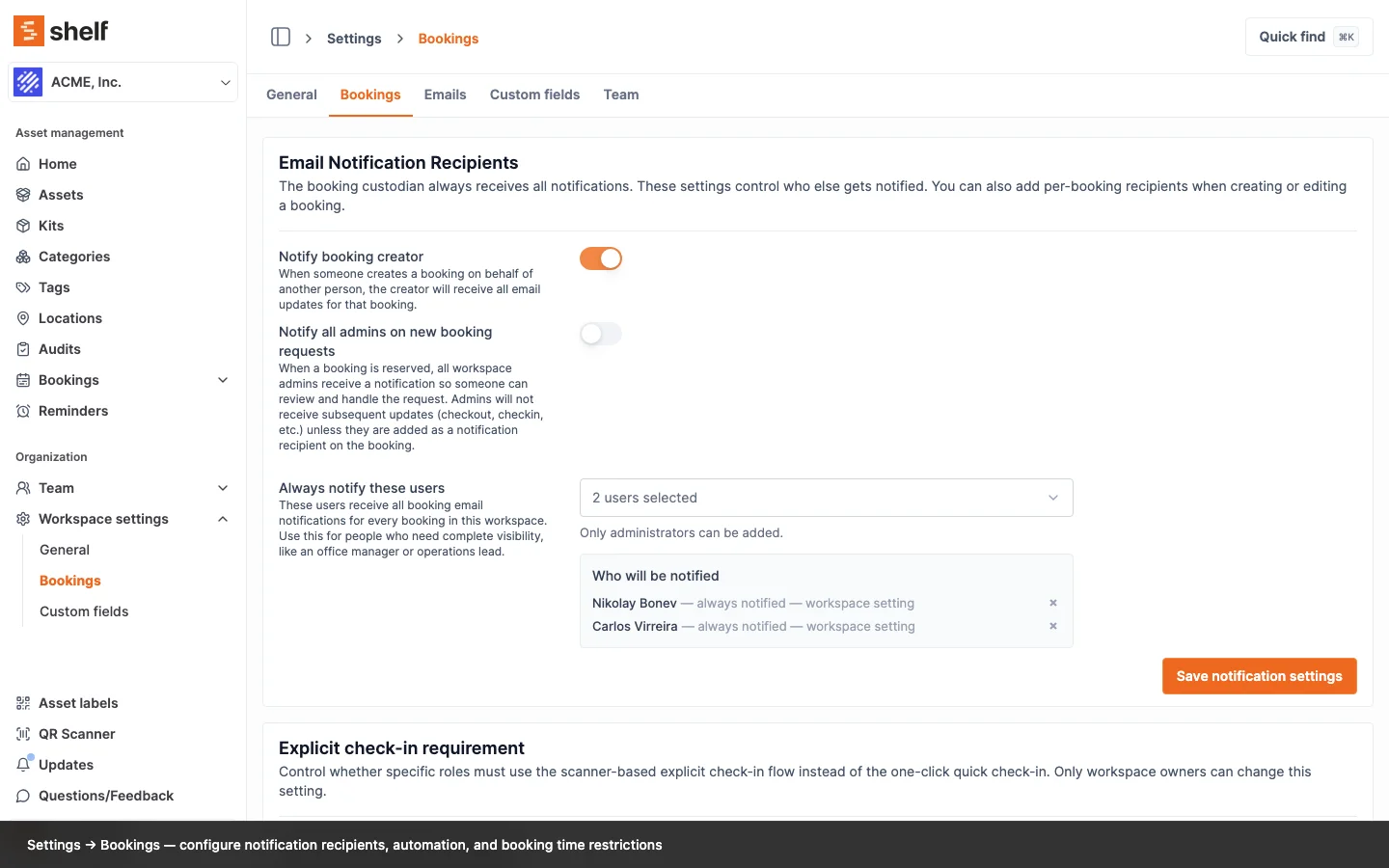The width and height of the screenshot is (1389, 868).
Task: Enable Notify all admins toggle
Action: (x=600, y=334)
